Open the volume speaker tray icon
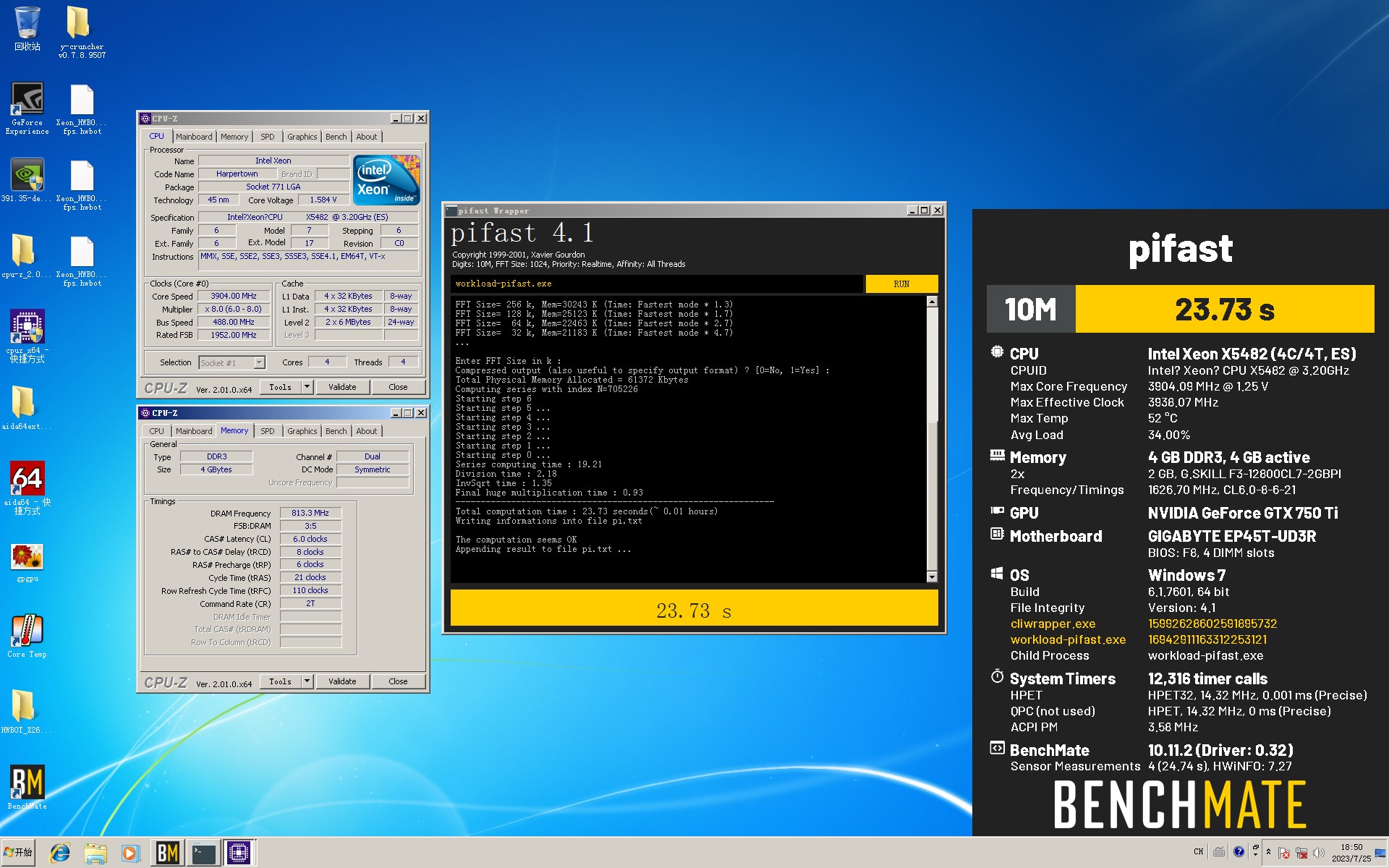Screen dimensions: 1389x868 coord(1319,853)
